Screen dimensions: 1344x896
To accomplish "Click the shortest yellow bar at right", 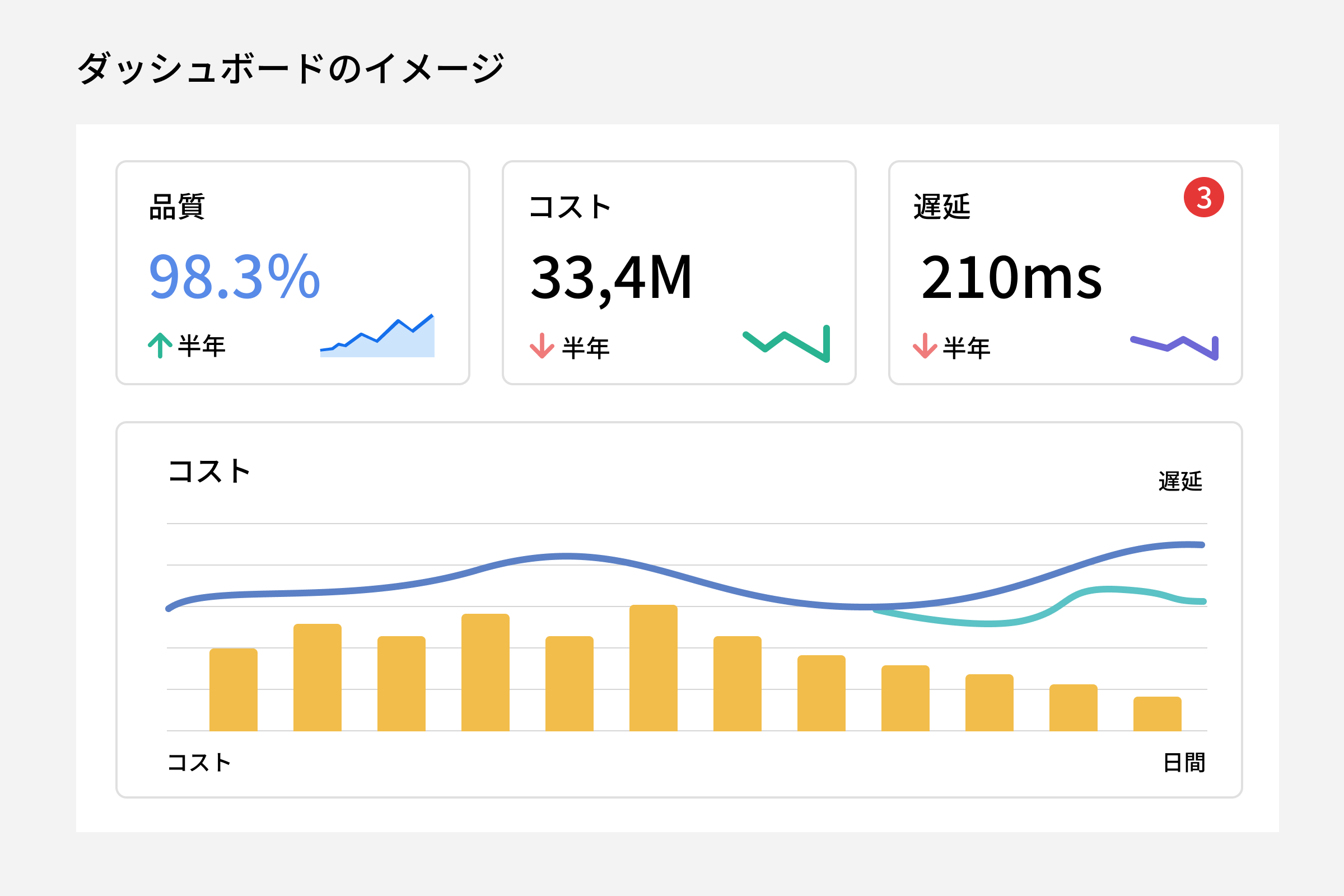I will coord(1157,713).
